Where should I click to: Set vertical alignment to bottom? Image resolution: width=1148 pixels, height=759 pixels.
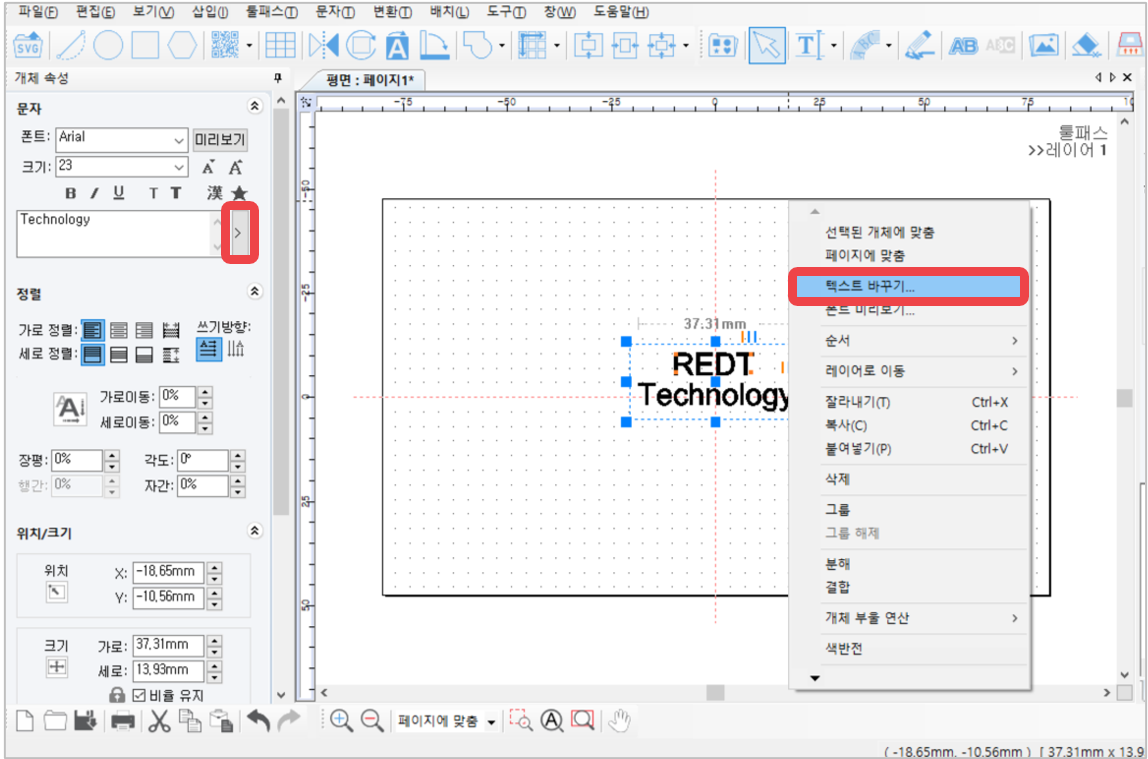tap(145, 355)
